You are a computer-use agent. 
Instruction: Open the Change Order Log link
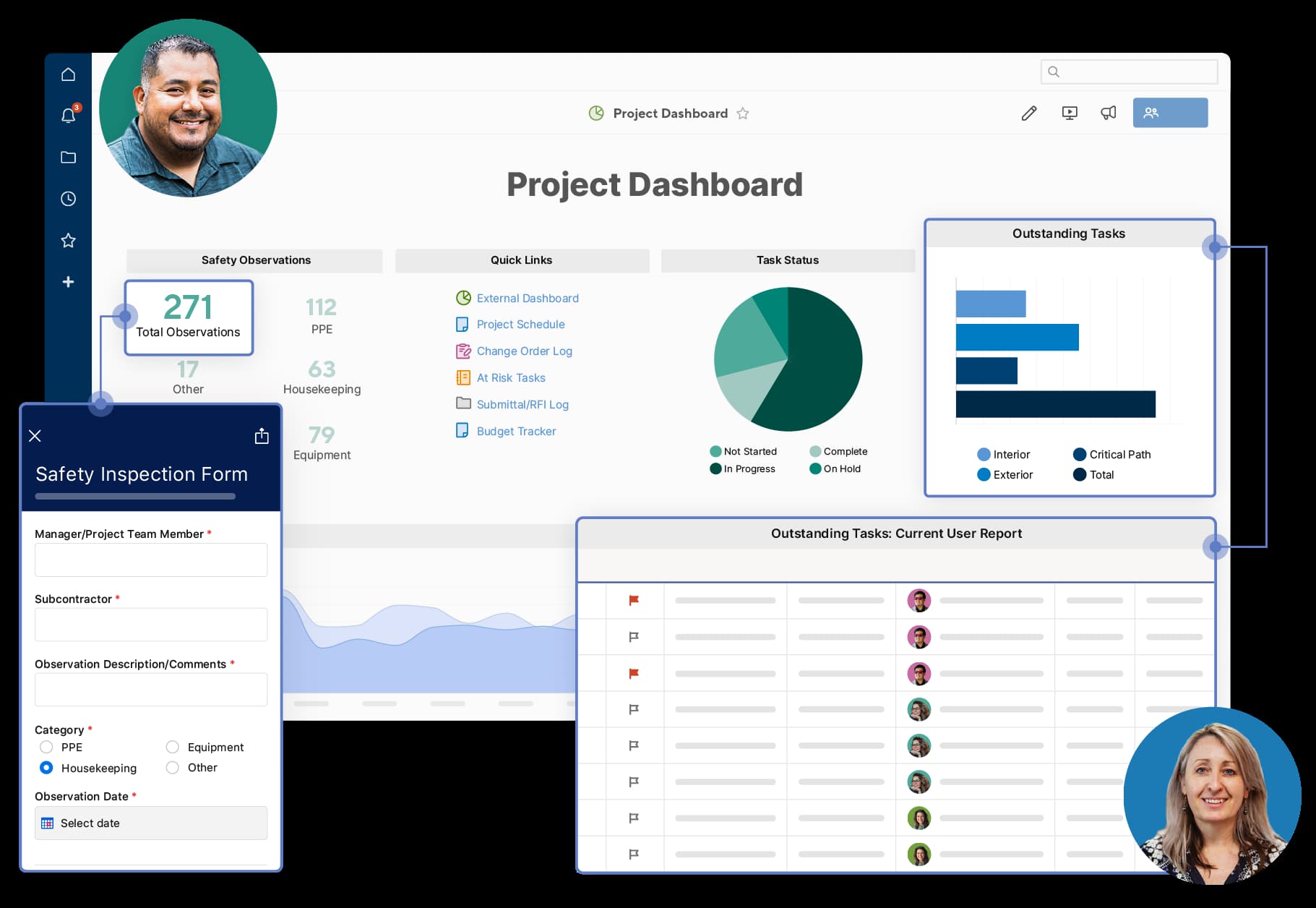(525, 351)
